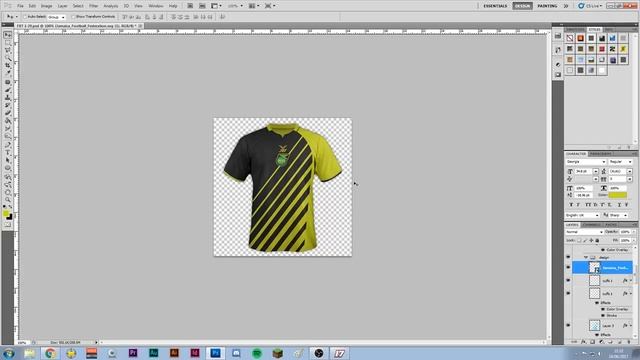
Task: Add a layer style via fx button
Action: 584,342
